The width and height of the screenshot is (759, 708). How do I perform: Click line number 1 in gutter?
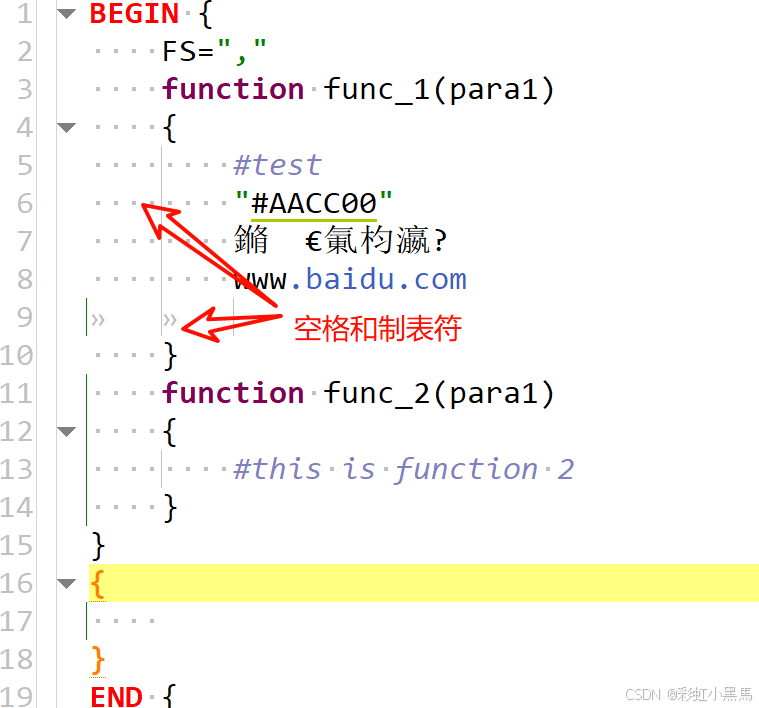pyautogui.click(x=24, y=14)
